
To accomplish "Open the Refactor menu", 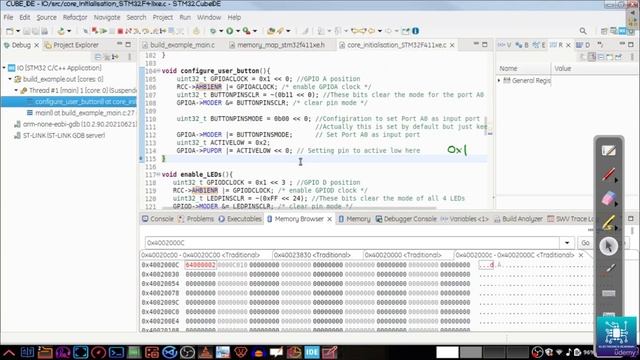I will (x=75, y=18).
